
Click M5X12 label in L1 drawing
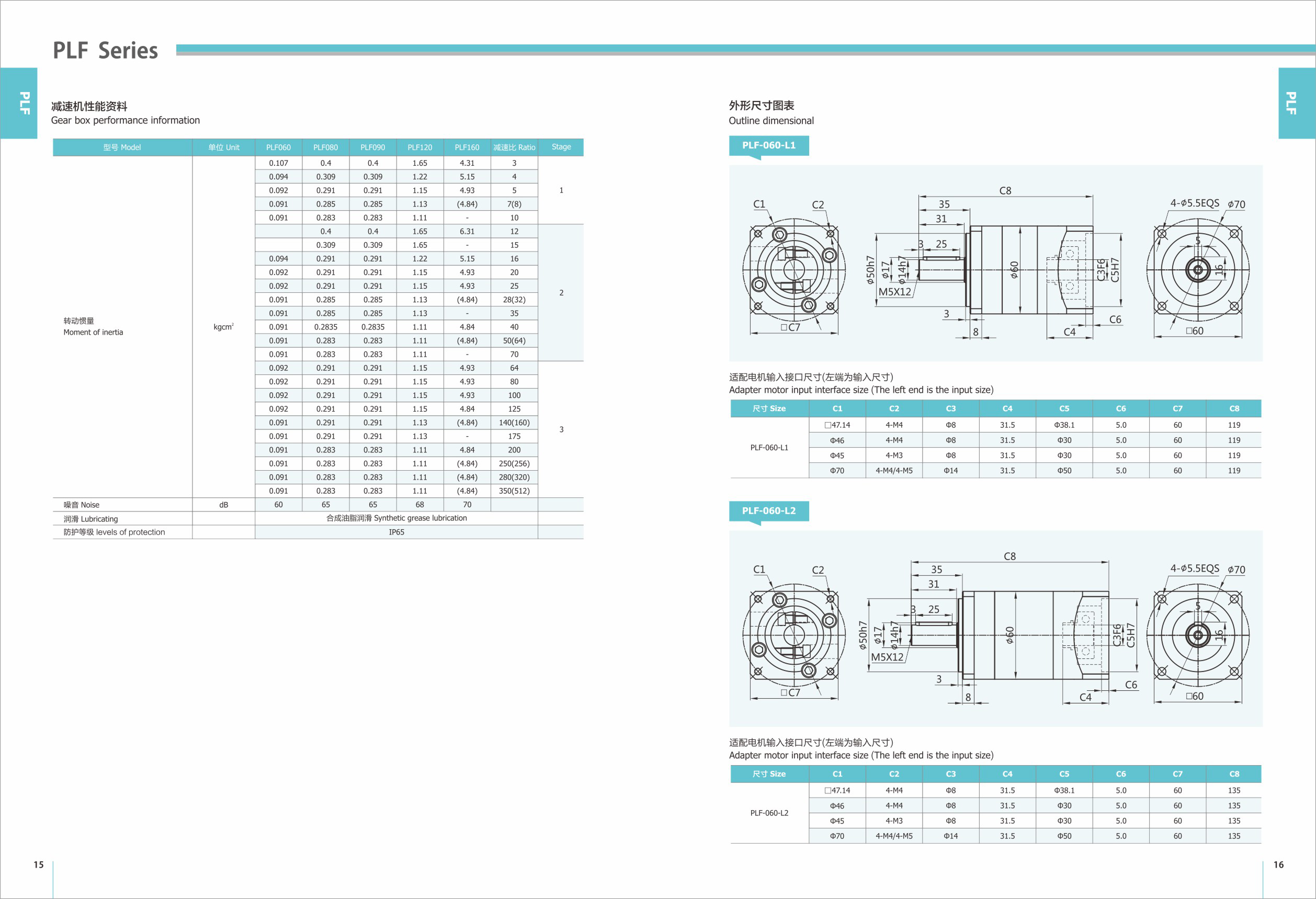click(x=895, y=292)
